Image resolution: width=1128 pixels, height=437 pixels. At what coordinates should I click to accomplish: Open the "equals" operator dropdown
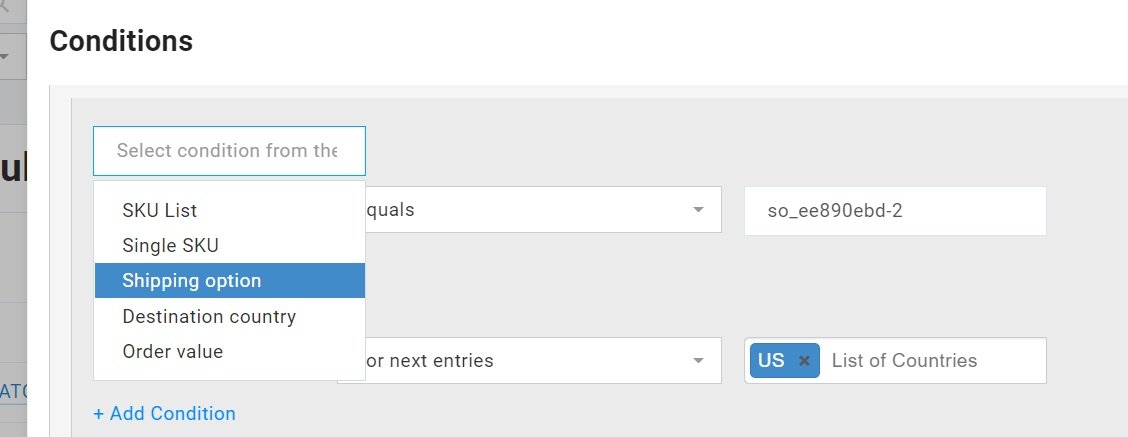point(530,210)
